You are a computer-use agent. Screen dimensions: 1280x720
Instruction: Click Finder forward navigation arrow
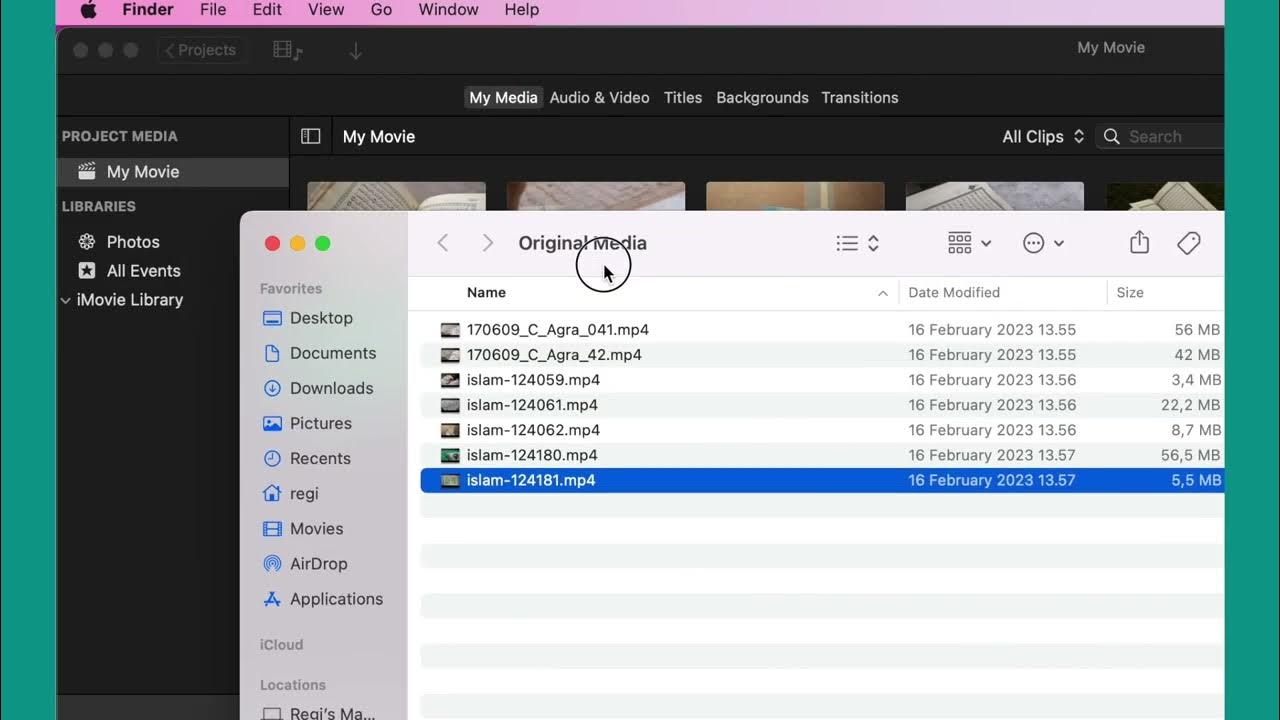487,243
